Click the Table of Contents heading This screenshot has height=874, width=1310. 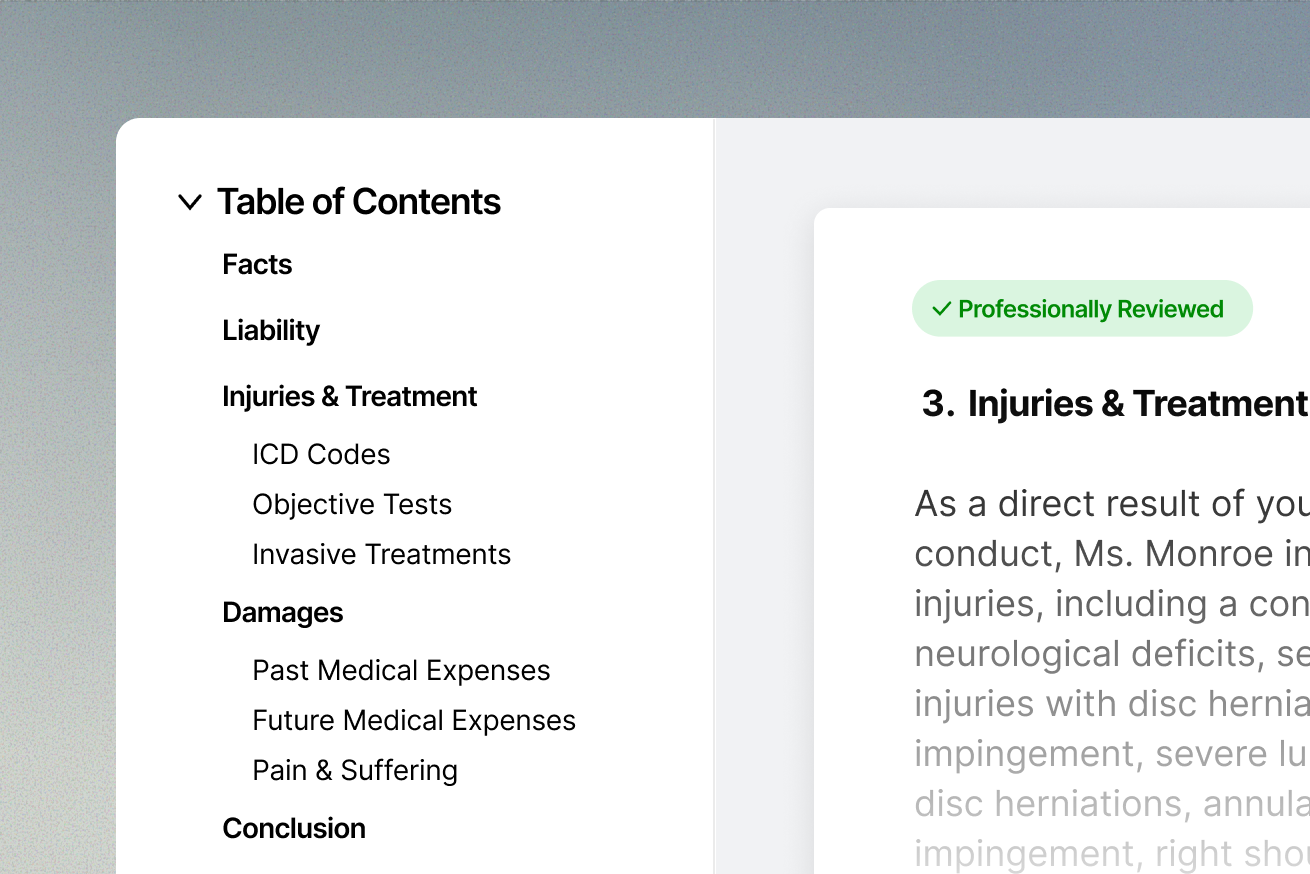pyautogui.click(x=358, y=202)
